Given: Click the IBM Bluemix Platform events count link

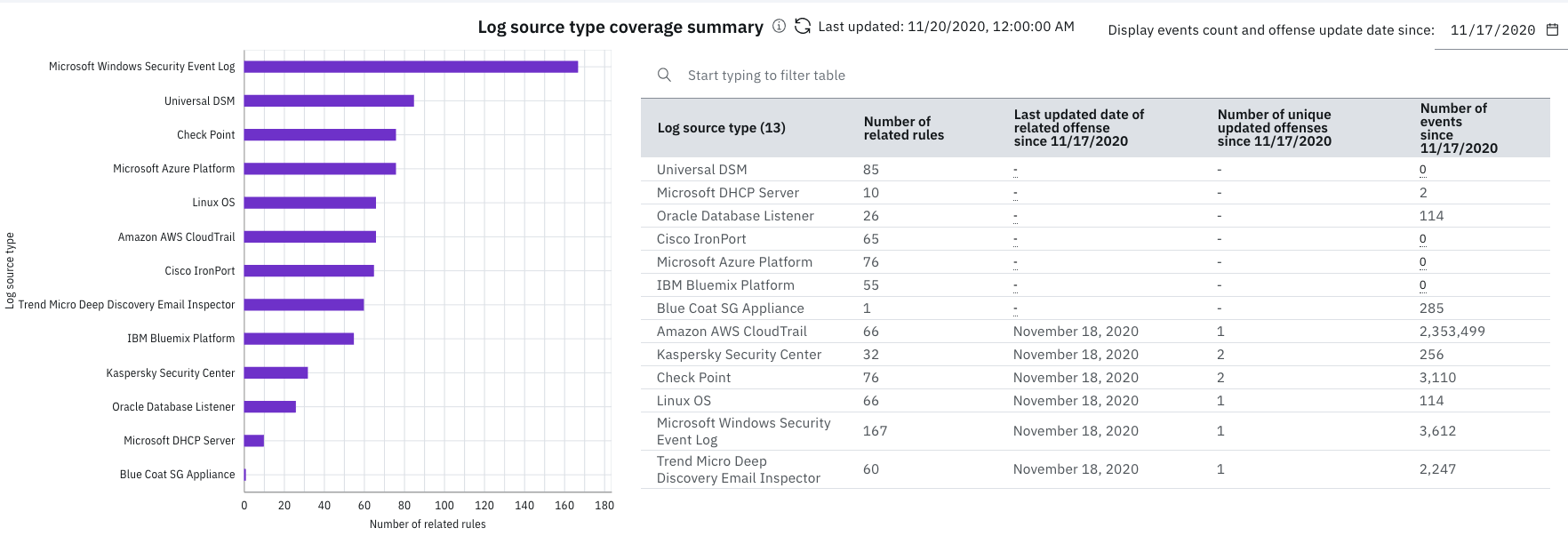Looking at the screenshot, I should tap(1422, 285).
